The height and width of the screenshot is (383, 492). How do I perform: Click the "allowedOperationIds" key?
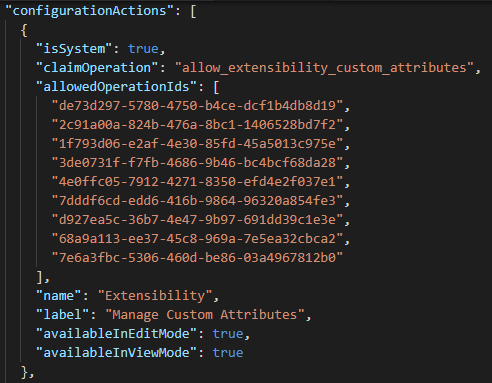(116, 87)
